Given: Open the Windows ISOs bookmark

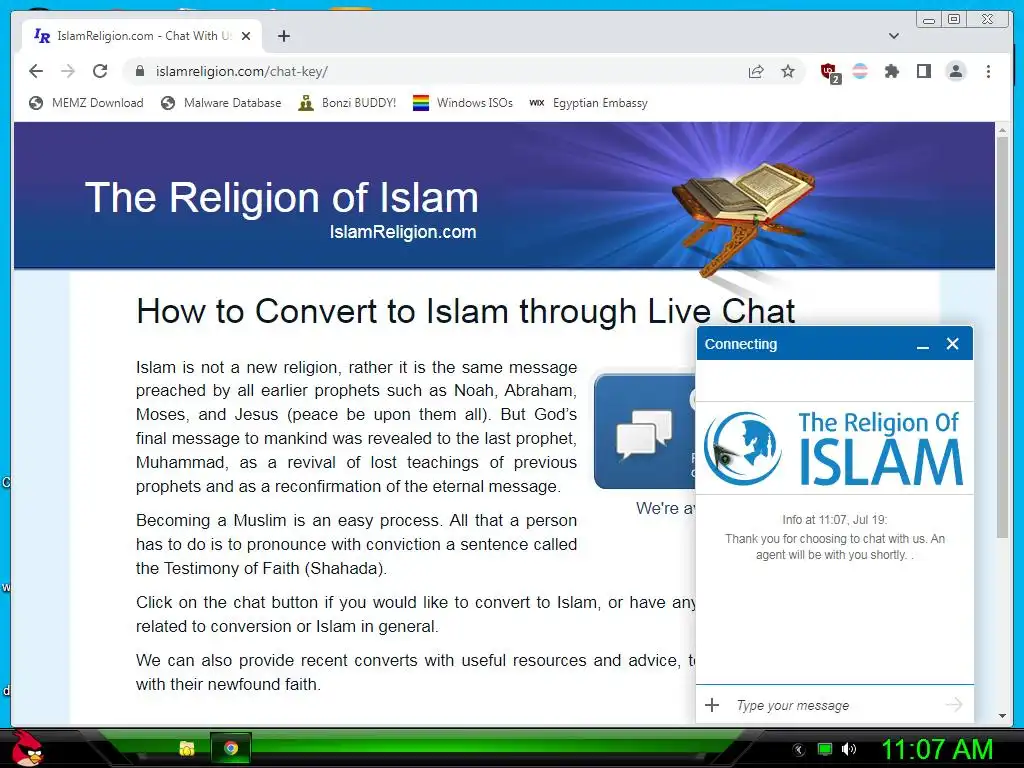Looking at the screenshot, I should coord(463,103).
